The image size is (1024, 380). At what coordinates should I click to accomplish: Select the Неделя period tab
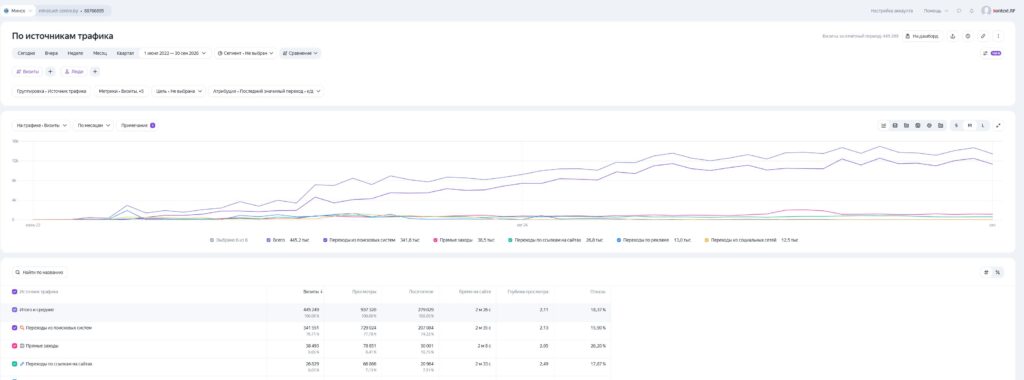75,54
